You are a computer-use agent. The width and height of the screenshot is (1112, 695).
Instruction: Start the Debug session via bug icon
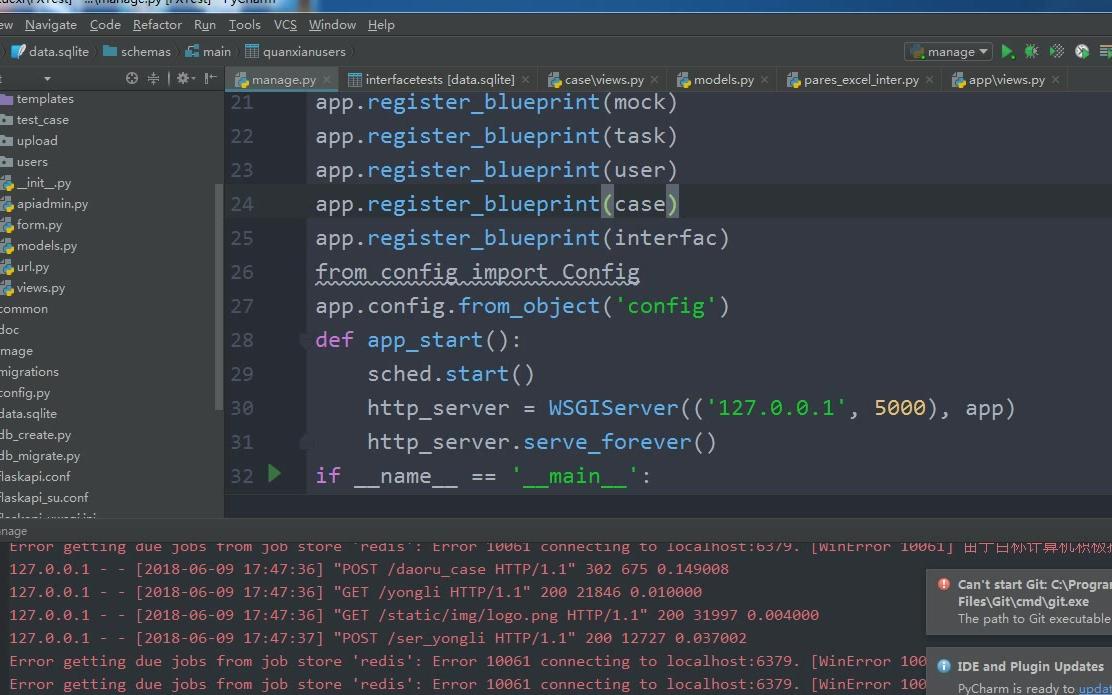[1030, 51]
